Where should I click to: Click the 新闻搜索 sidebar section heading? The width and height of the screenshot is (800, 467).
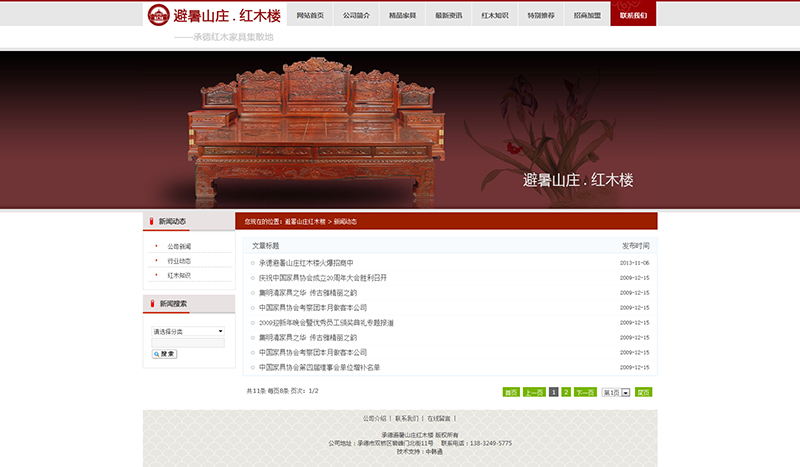173,304
